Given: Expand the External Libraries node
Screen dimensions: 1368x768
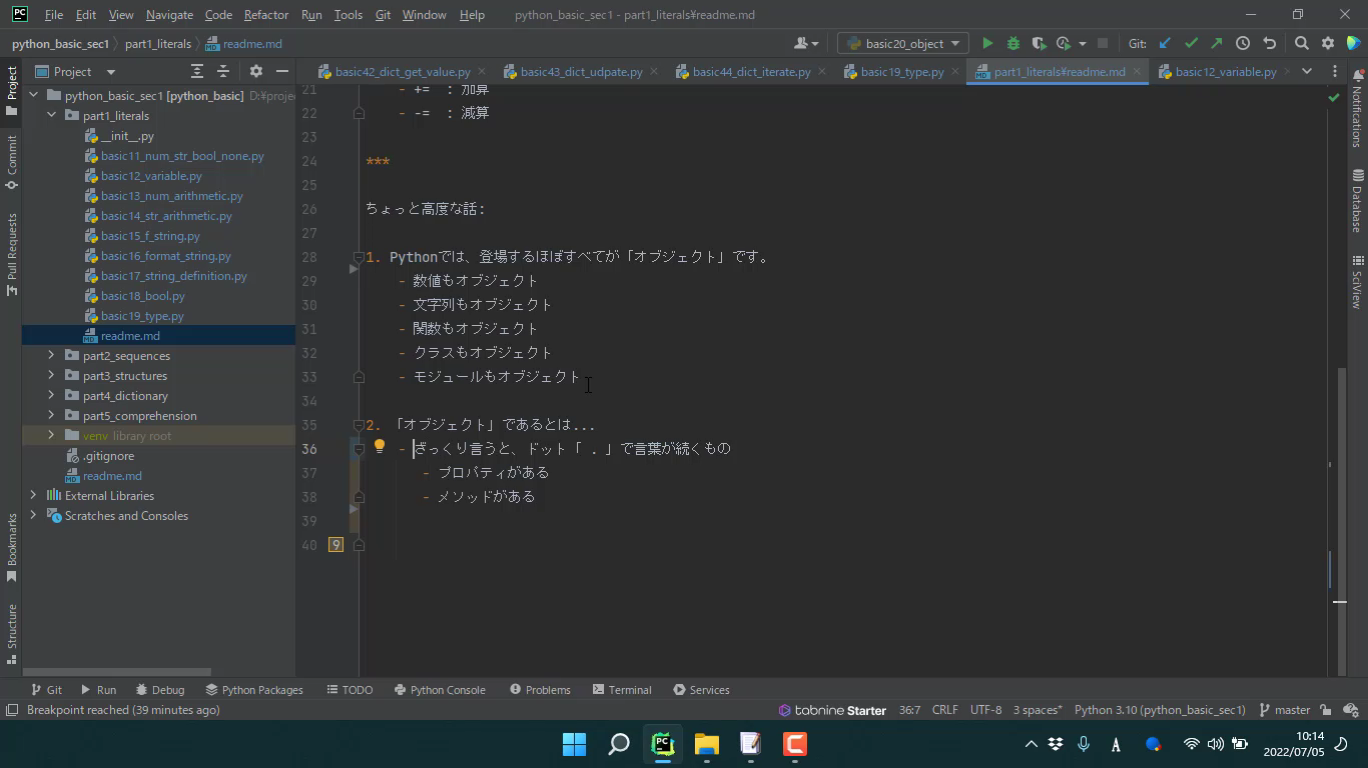Looking at the screenshot, I should (x=33, y=496).
